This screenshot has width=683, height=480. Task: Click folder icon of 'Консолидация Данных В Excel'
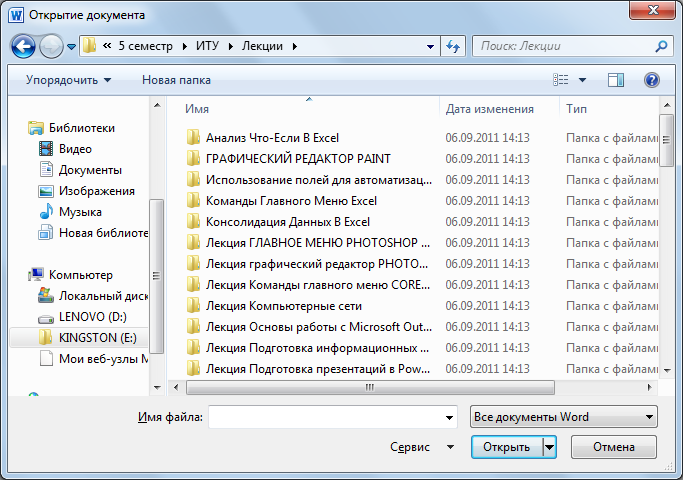point(193,221)
